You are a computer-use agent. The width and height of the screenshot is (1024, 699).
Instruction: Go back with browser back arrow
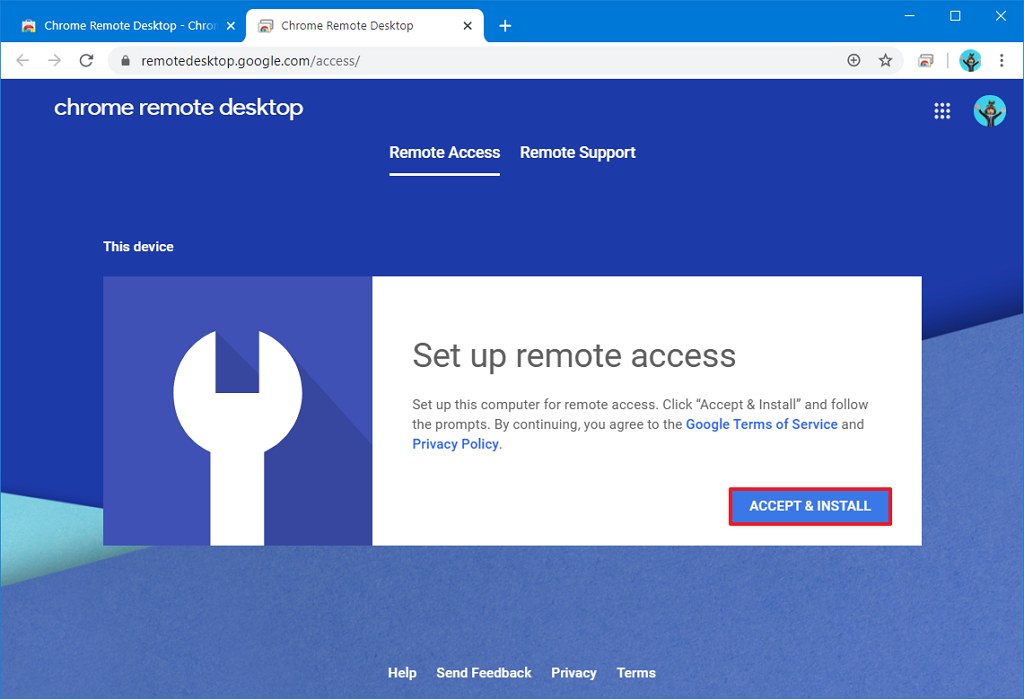23,61
